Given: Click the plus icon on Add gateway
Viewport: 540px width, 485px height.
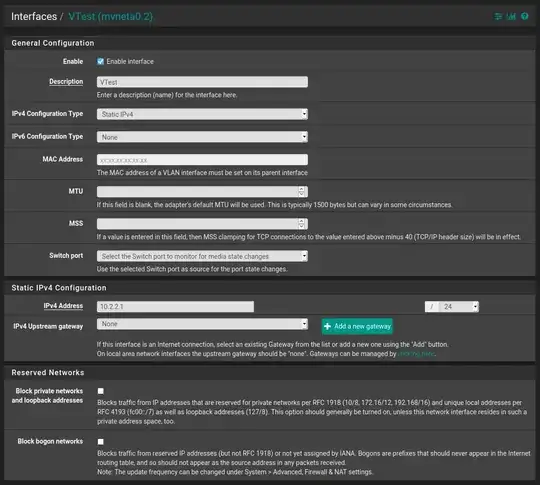Looking at the screenshot, I should [x=328, y=326].
